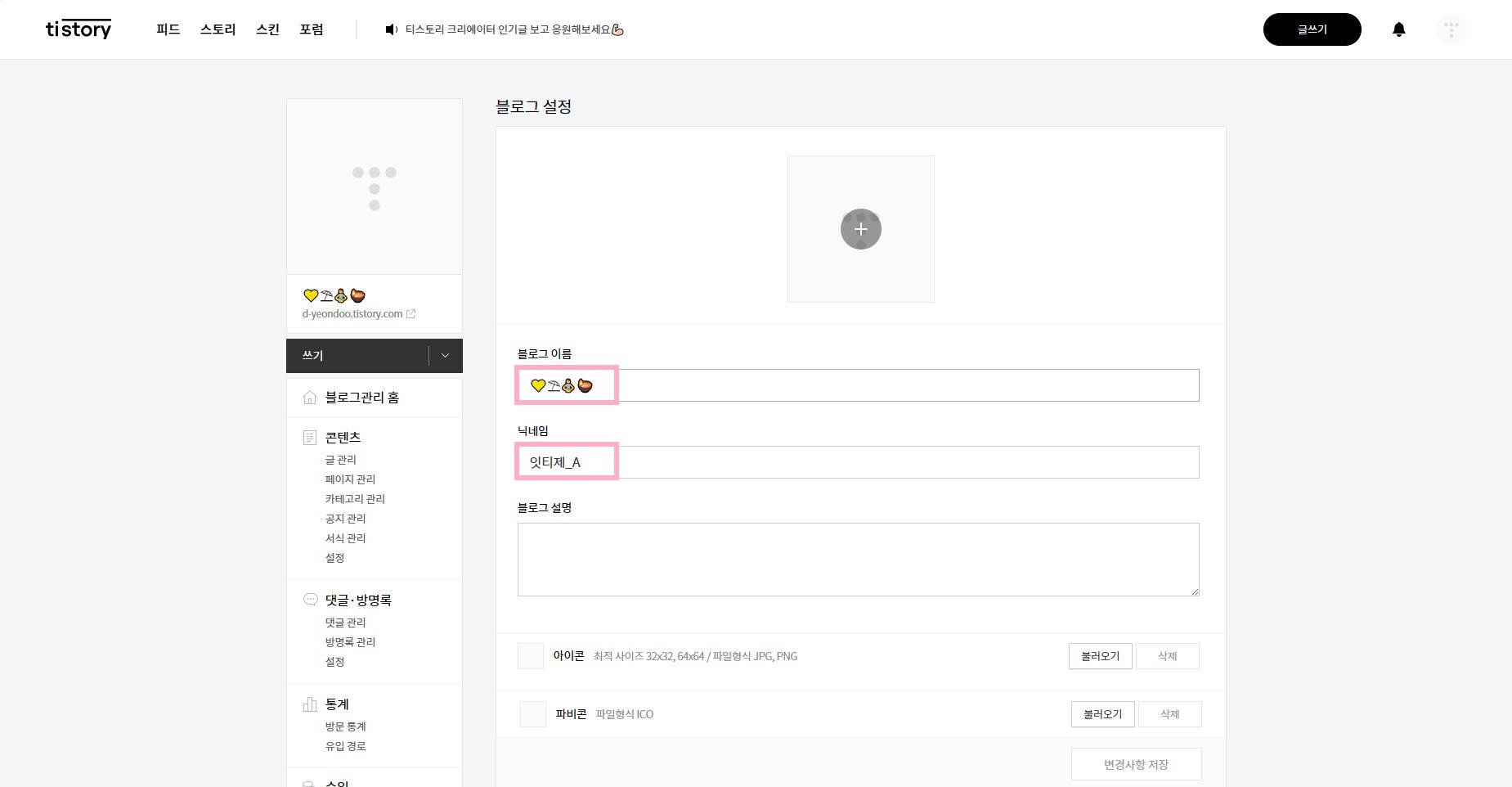This screenshot has height=787, width=1512.
Task: Go to 블로그관리 홈
Action: [362, 398]
